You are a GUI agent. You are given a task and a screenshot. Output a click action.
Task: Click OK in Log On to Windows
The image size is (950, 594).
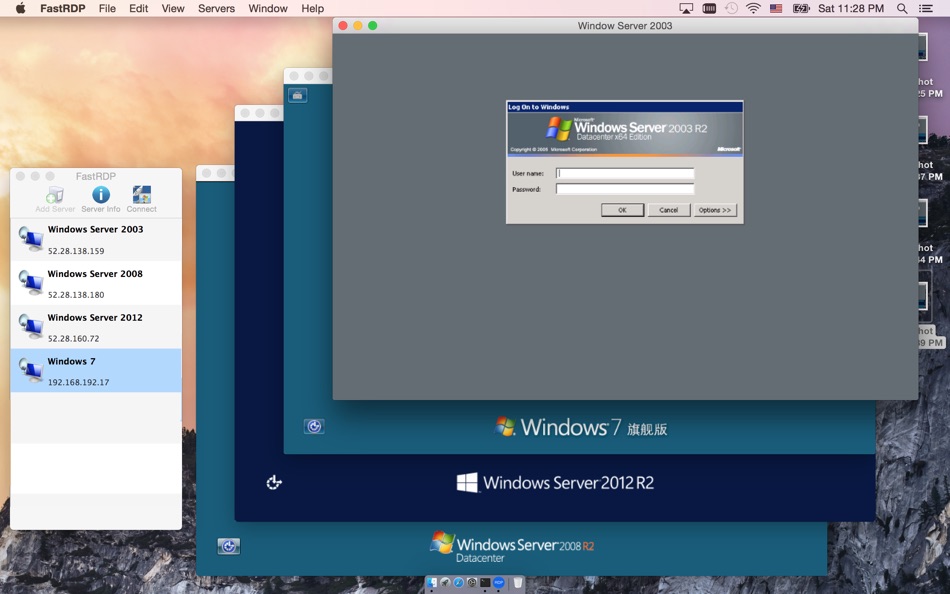click(x=622, y=210)
